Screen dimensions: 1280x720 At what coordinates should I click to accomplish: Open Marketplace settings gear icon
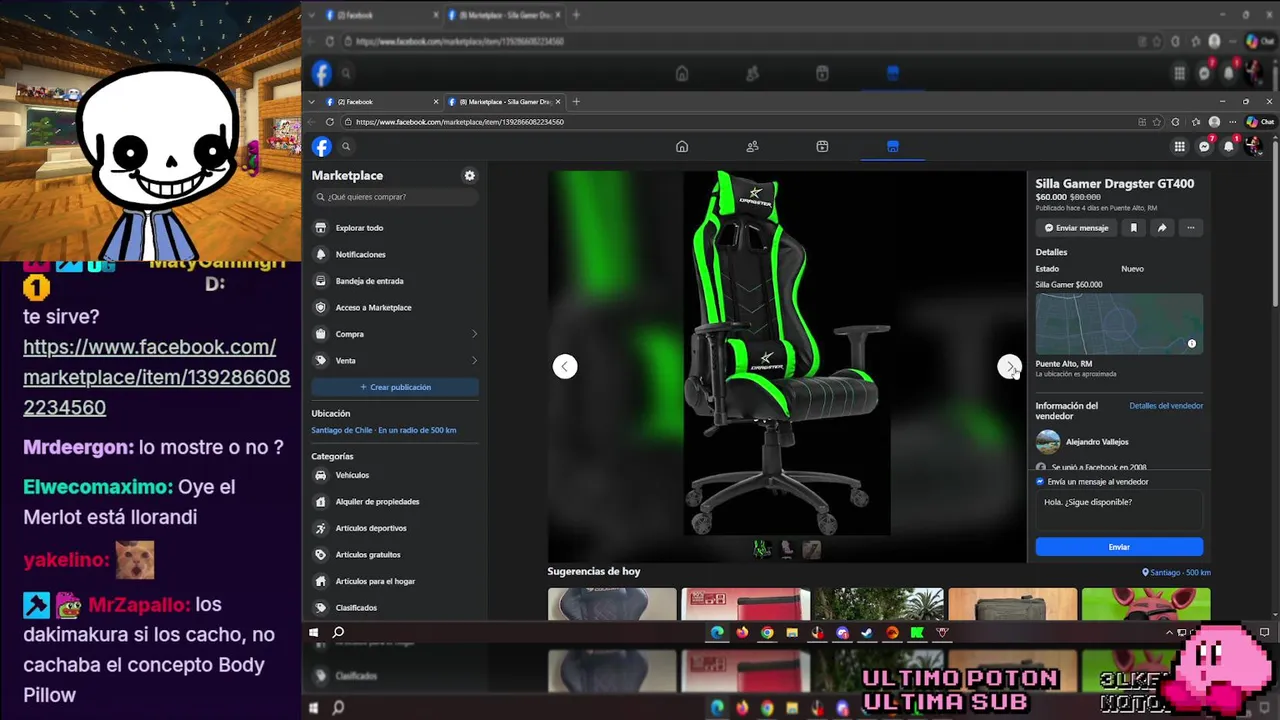469,175
